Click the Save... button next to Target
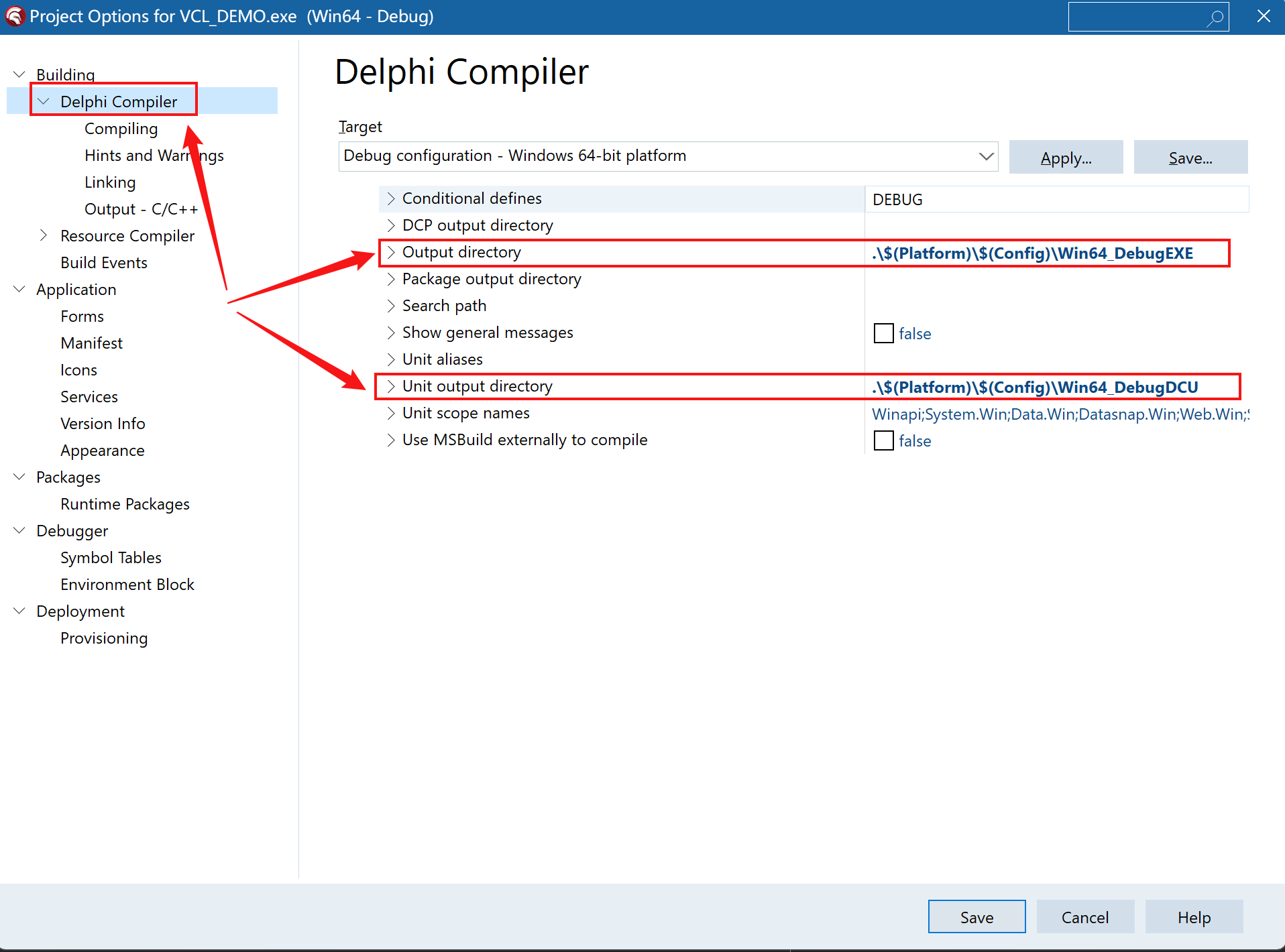The height and width of the screenshot is (952, 1285). tap(1190, 158)
